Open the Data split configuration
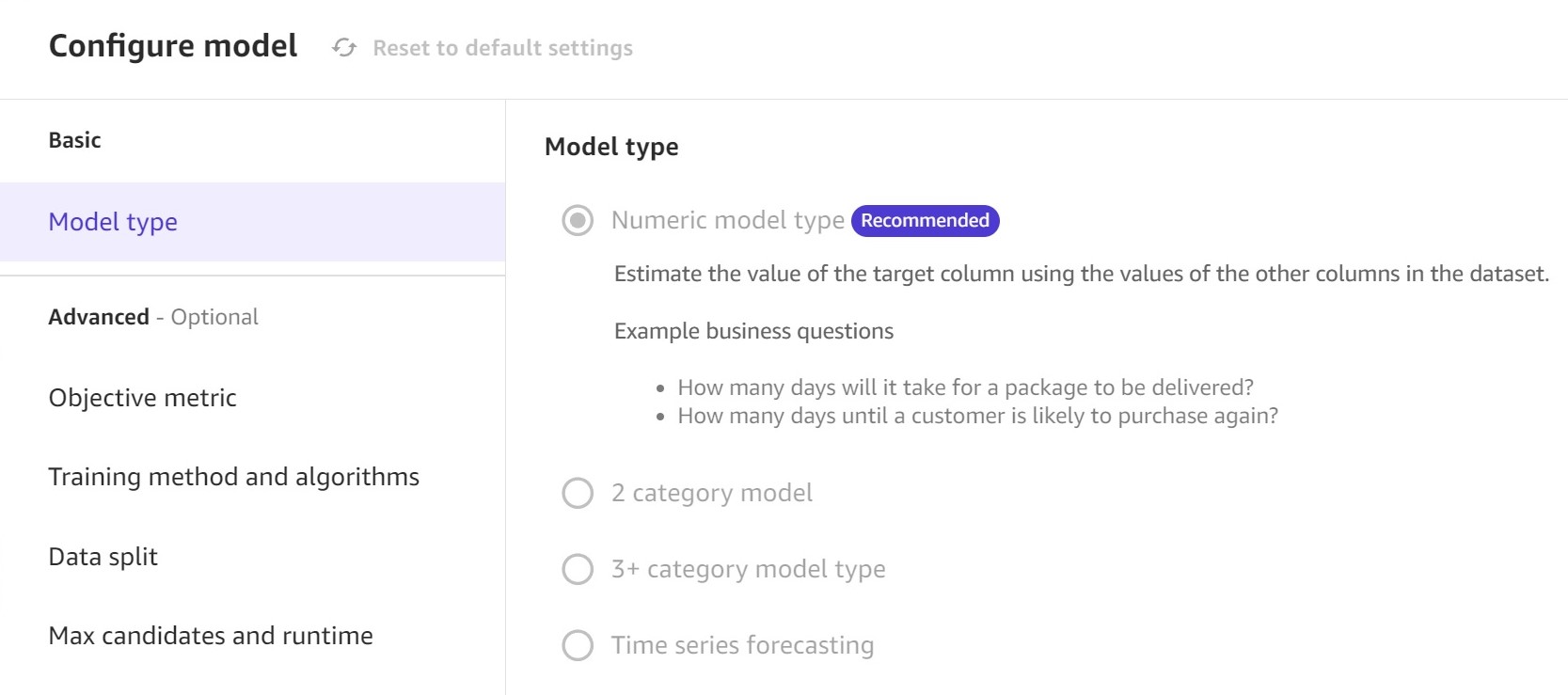Image resolution: width=1568 pixels, height=695 pixels. [x=103, y=556]
